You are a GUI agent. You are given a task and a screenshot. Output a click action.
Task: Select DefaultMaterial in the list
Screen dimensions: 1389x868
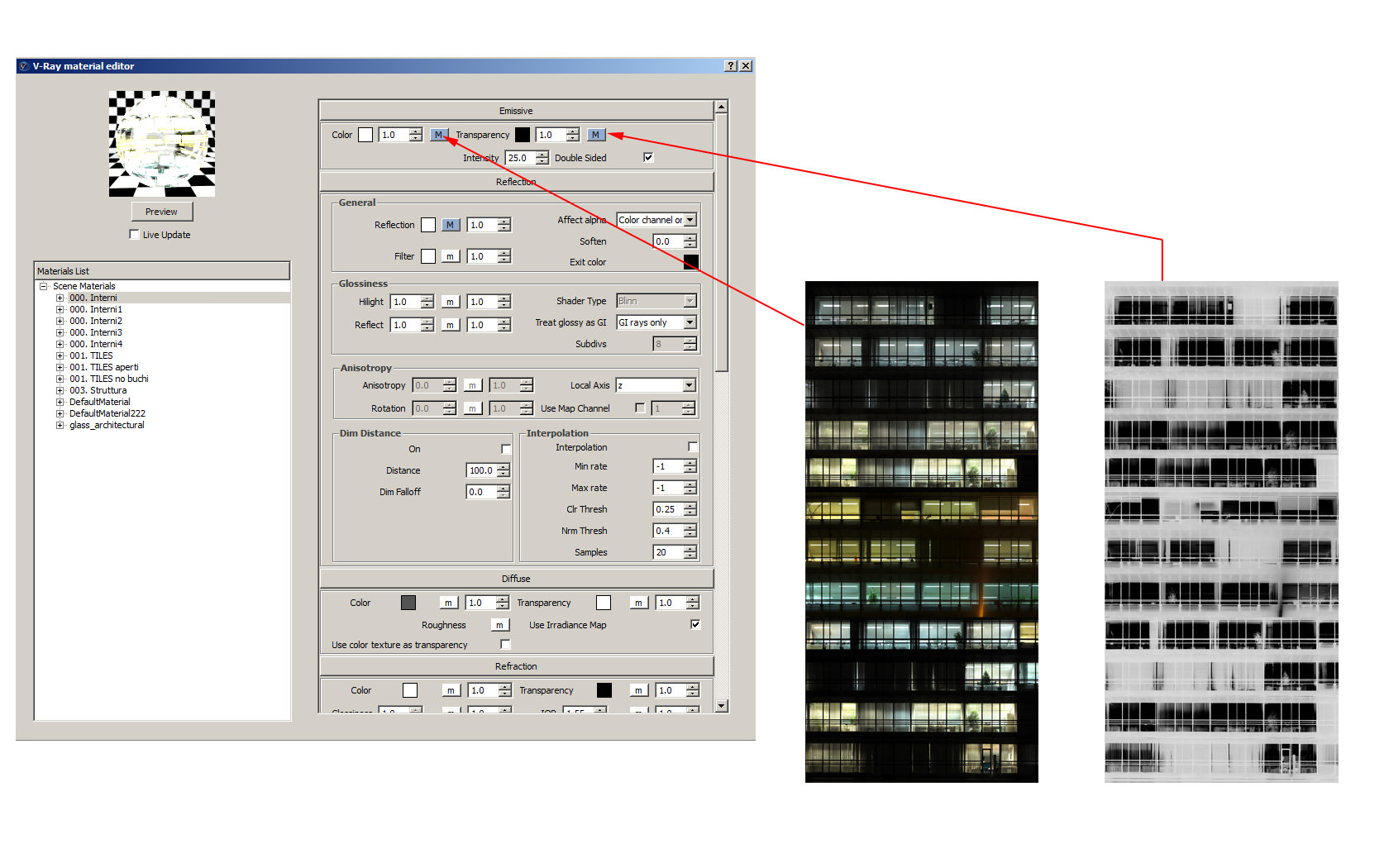(x=100, y=402)
